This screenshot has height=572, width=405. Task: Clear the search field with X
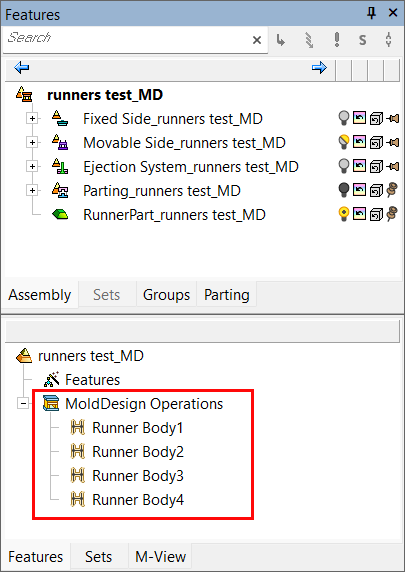(x=257, y=40)
